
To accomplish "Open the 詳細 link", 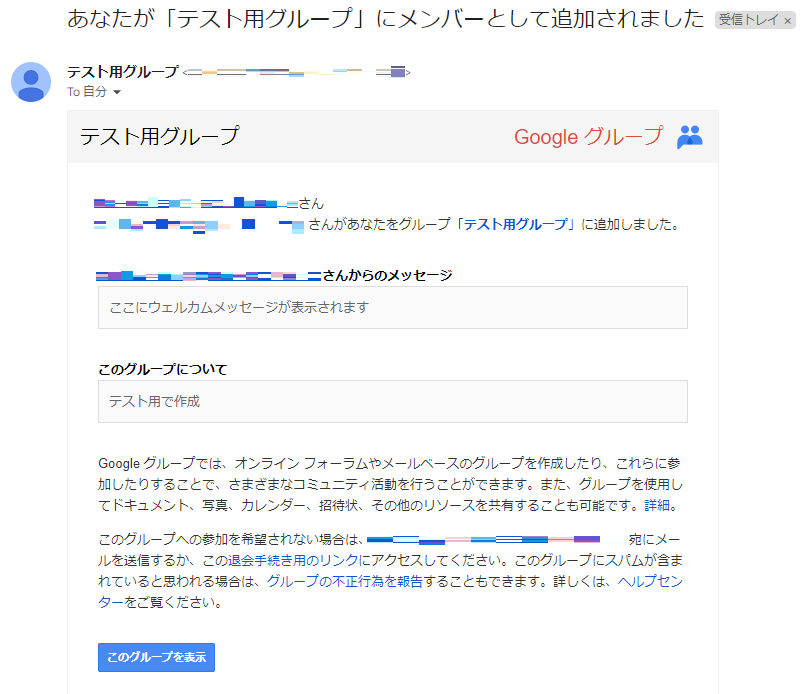I will 657,505.
